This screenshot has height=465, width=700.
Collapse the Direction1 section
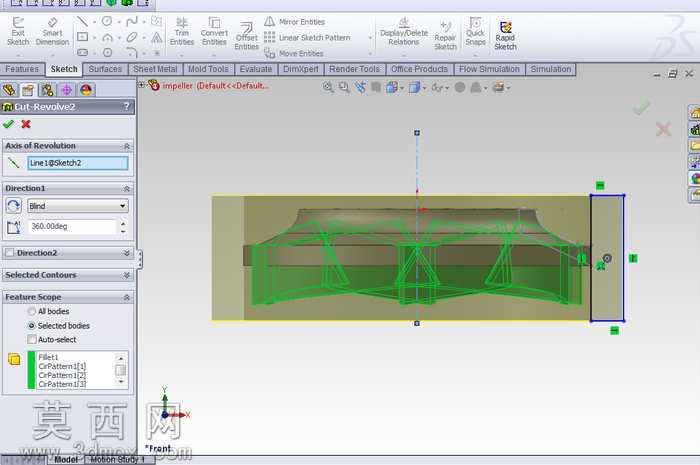[x=127, y=189]
